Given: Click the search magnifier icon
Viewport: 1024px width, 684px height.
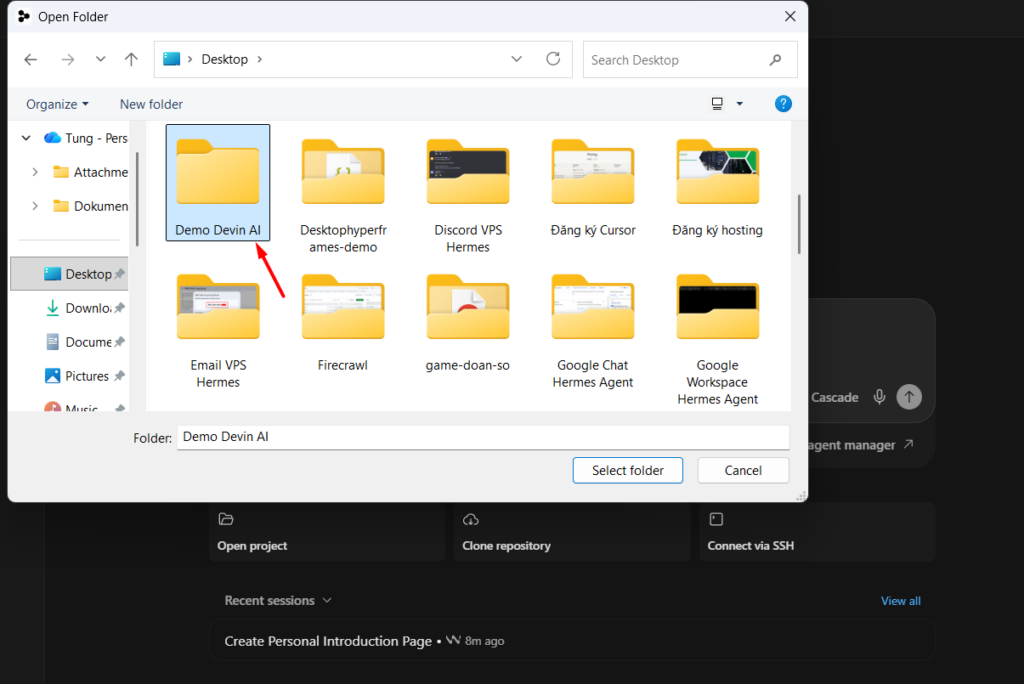Looking at the screenshot, I should pos(775,60).
